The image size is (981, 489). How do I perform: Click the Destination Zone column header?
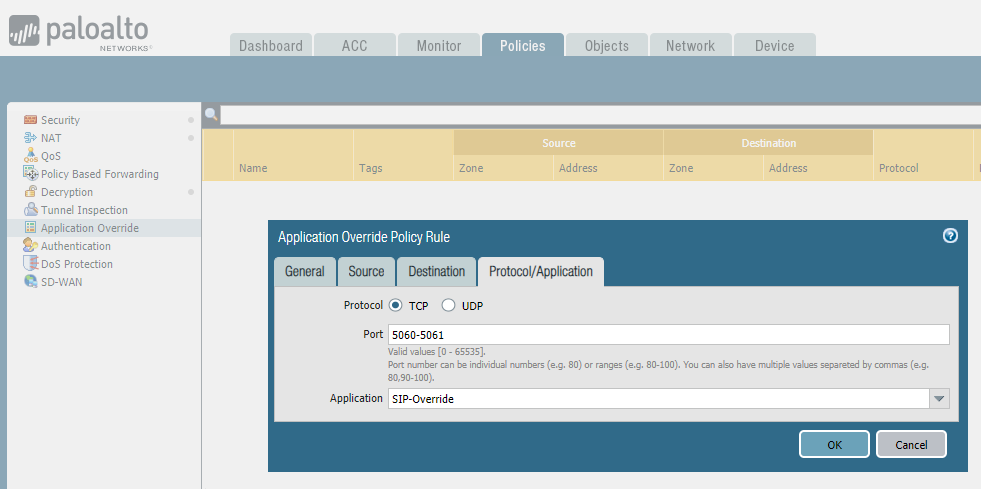pyautogui.click(x=713, y=168)
